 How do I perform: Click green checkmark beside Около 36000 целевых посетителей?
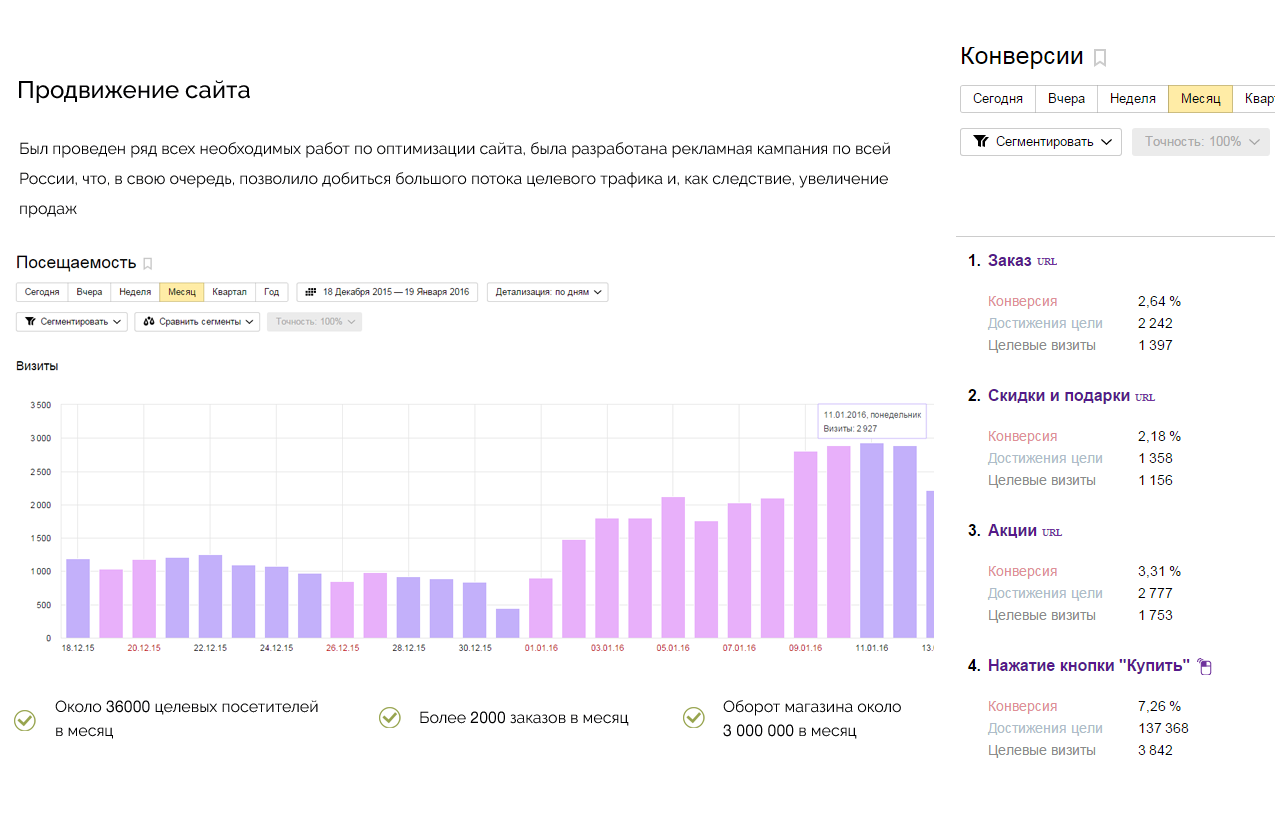tap(25, 719)
